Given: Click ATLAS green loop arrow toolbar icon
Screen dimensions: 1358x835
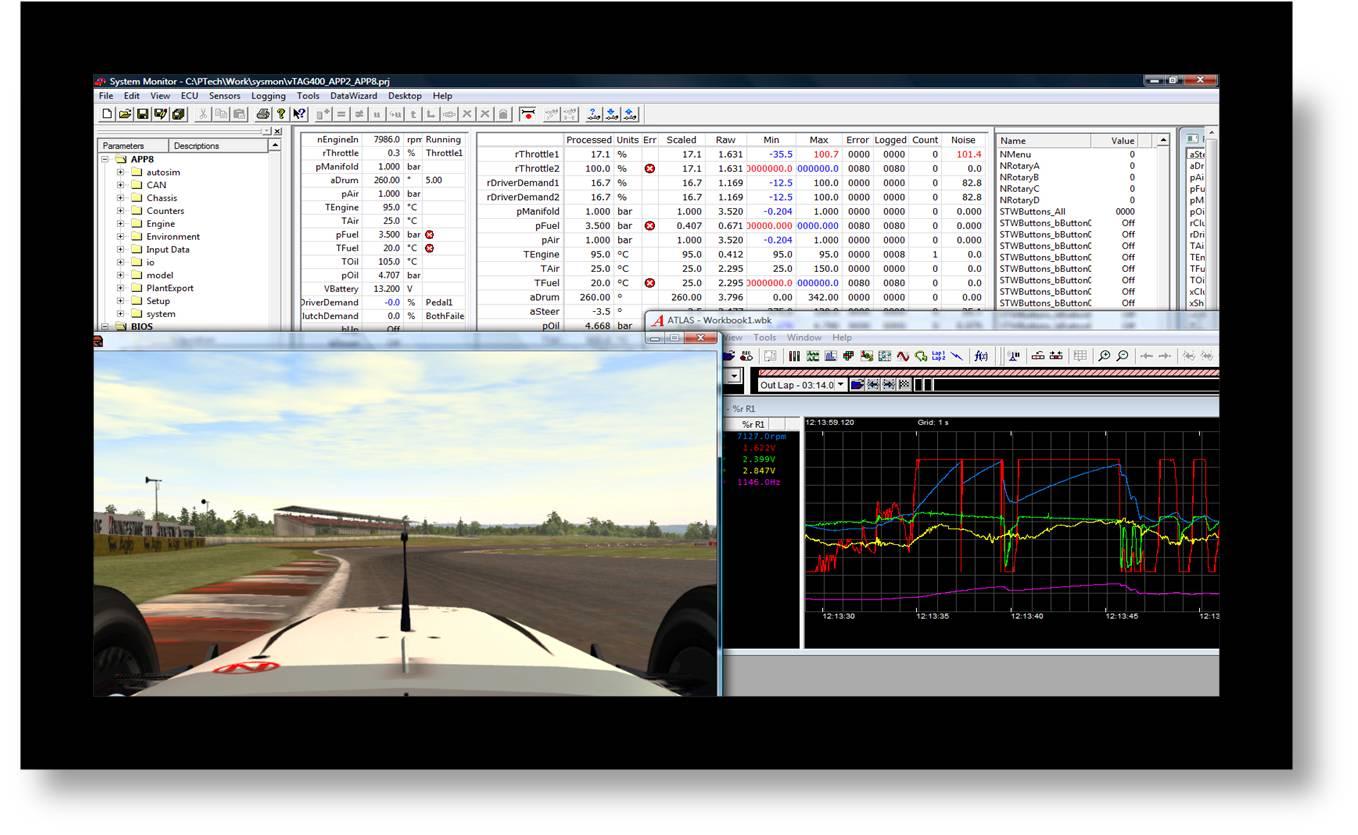Looking at the screenshot, I should click(921, 357).
